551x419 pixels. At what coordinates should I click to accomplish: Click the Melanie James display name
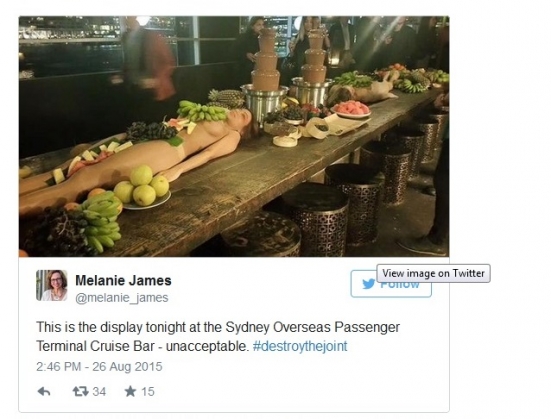(x=123, y=281)
